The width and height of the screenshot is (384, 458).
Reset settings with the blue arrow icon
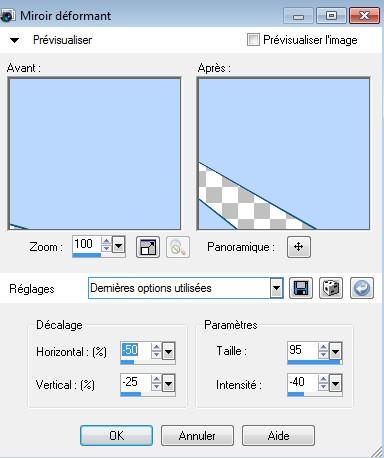[x=362, y=288]
